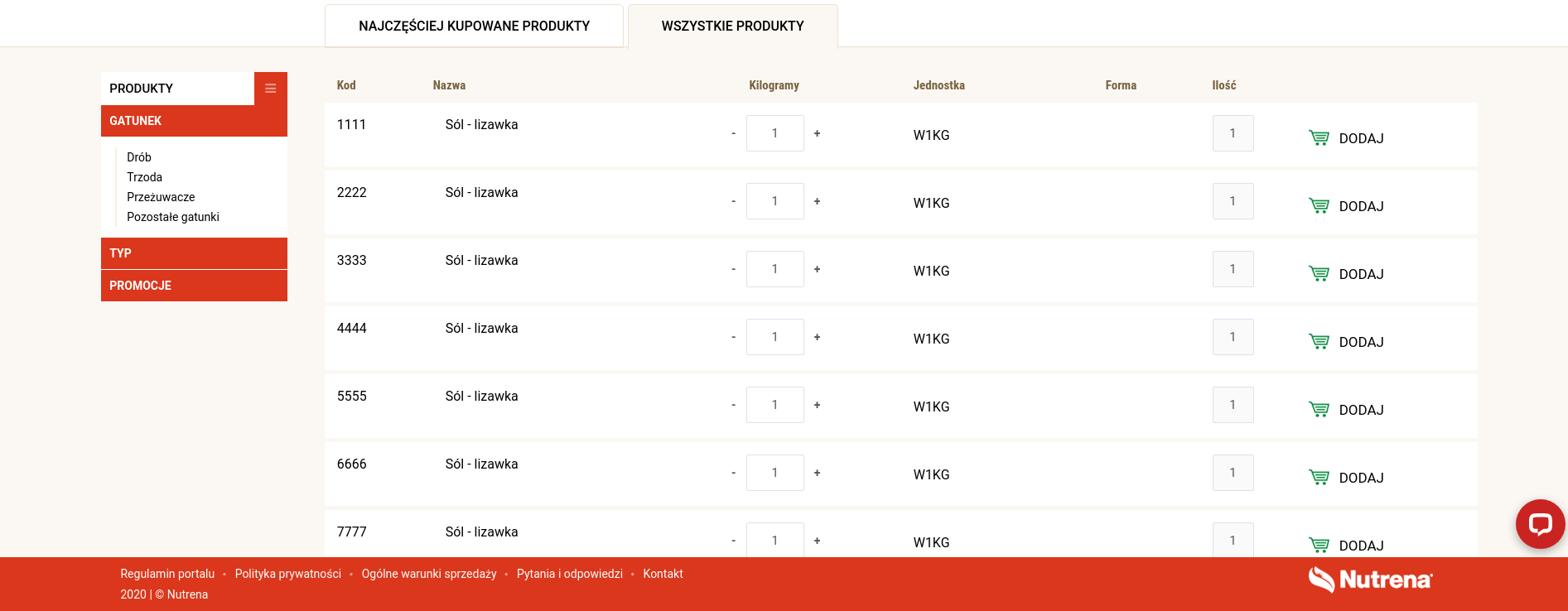1568x611 pixels.
Task: Click the cart icon for product 5555
Action: coord(1319,409)
